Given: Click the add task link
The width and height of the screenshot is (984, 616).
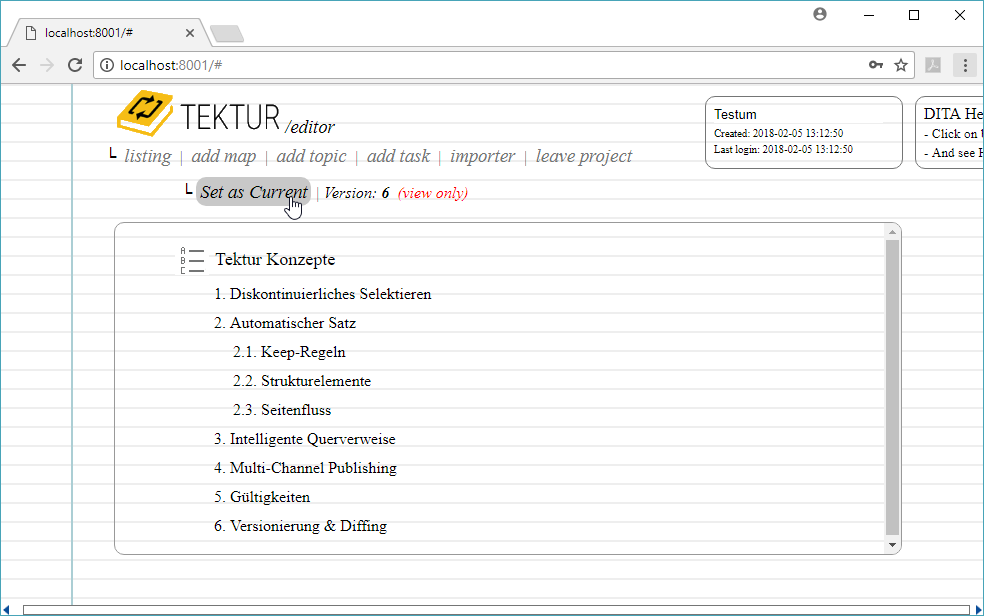Looking at the screenshot, I should [398, 156].
